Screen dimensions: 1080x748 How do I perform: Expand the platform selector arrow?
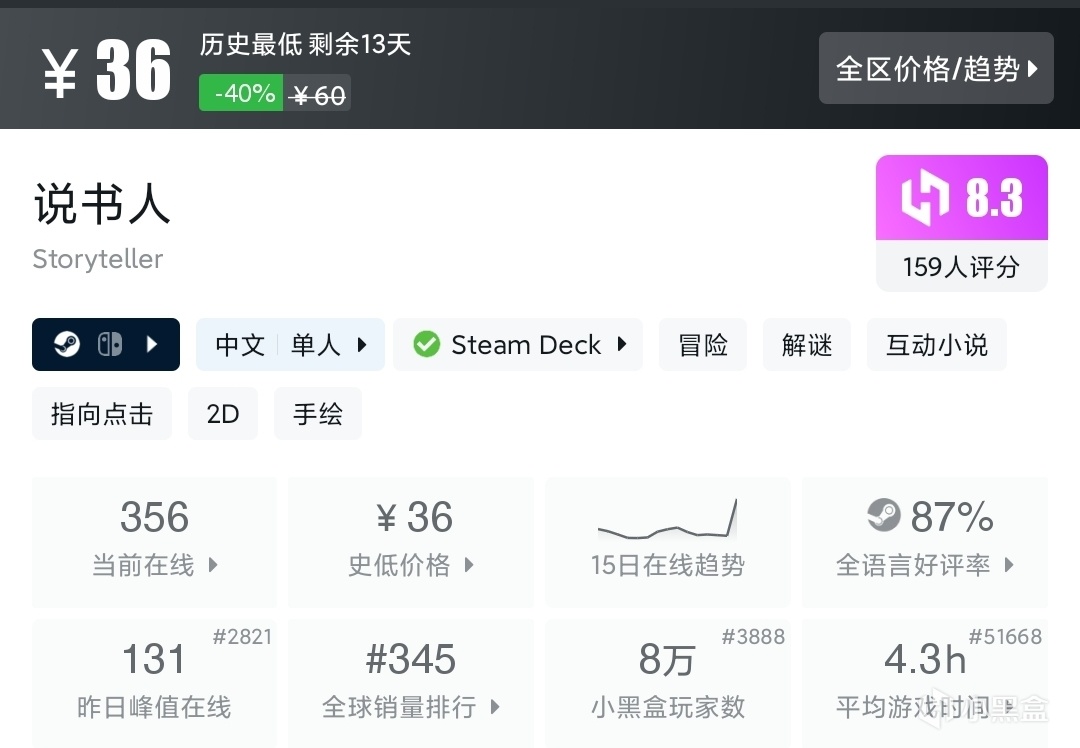coord(152,345)
